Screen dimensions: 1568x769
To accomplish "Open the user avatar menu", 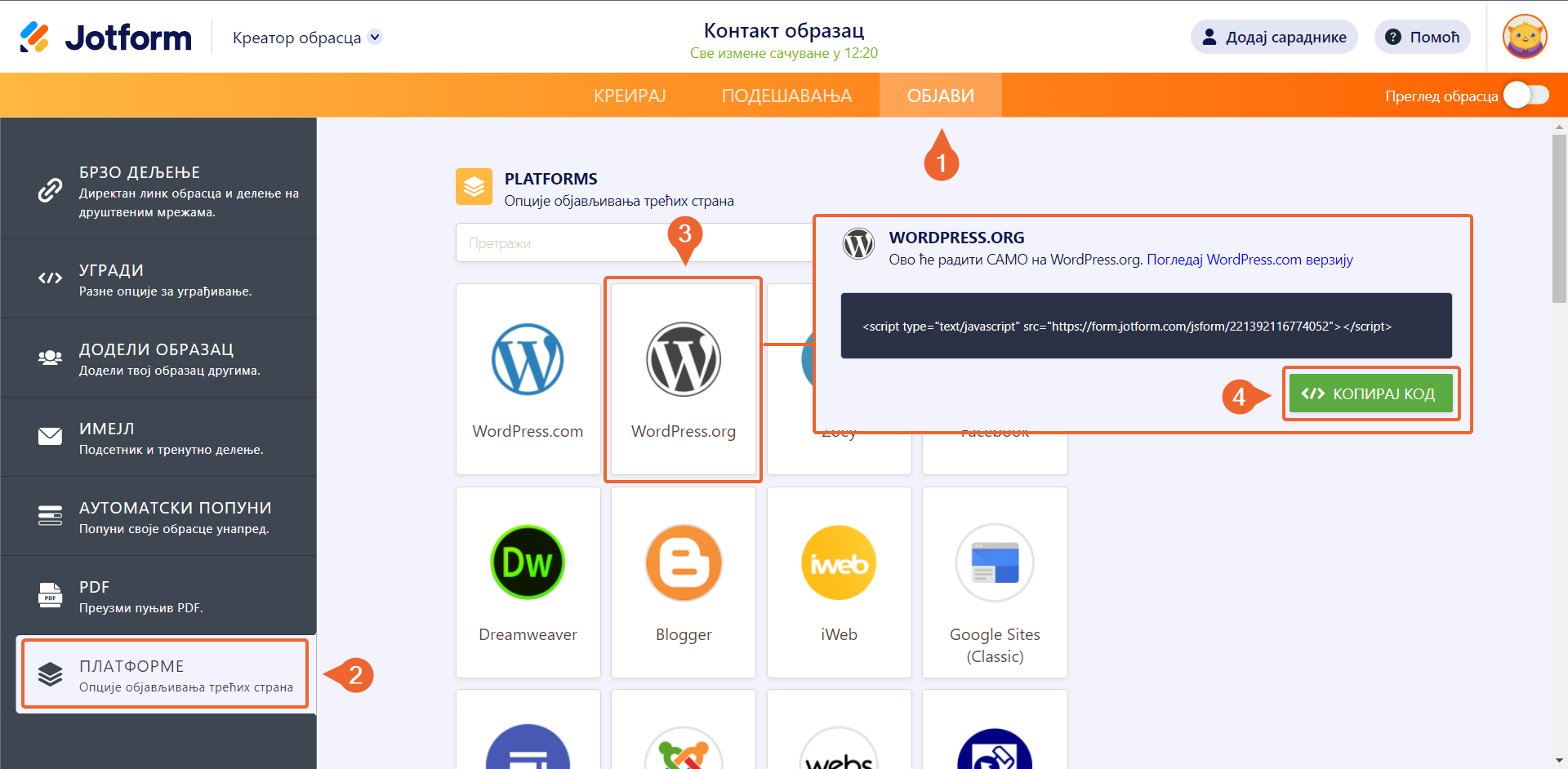I will coord(1525,37).
